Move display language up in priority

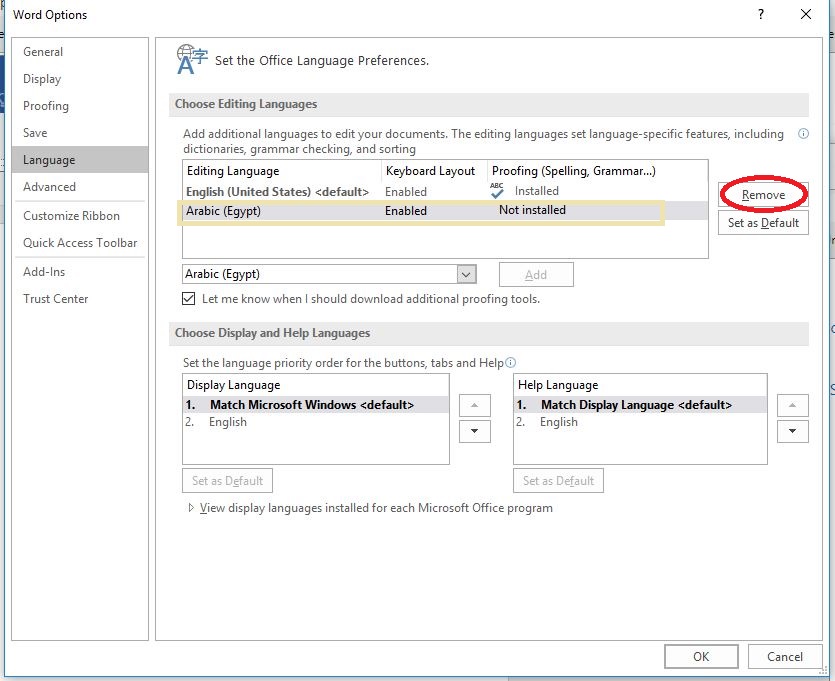tap(474, 405)
